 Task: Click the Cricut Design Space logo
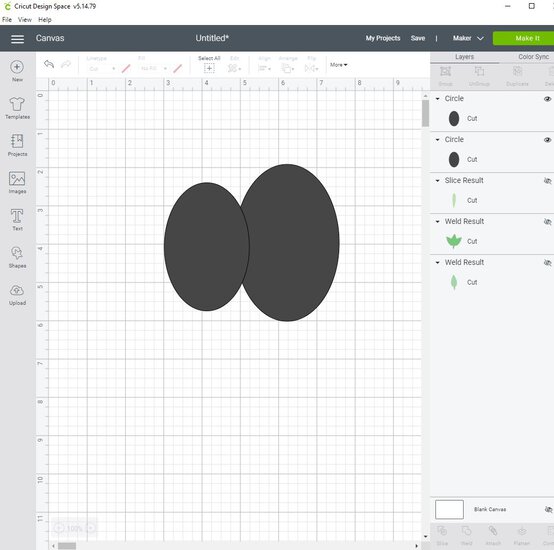pos(7,6)
